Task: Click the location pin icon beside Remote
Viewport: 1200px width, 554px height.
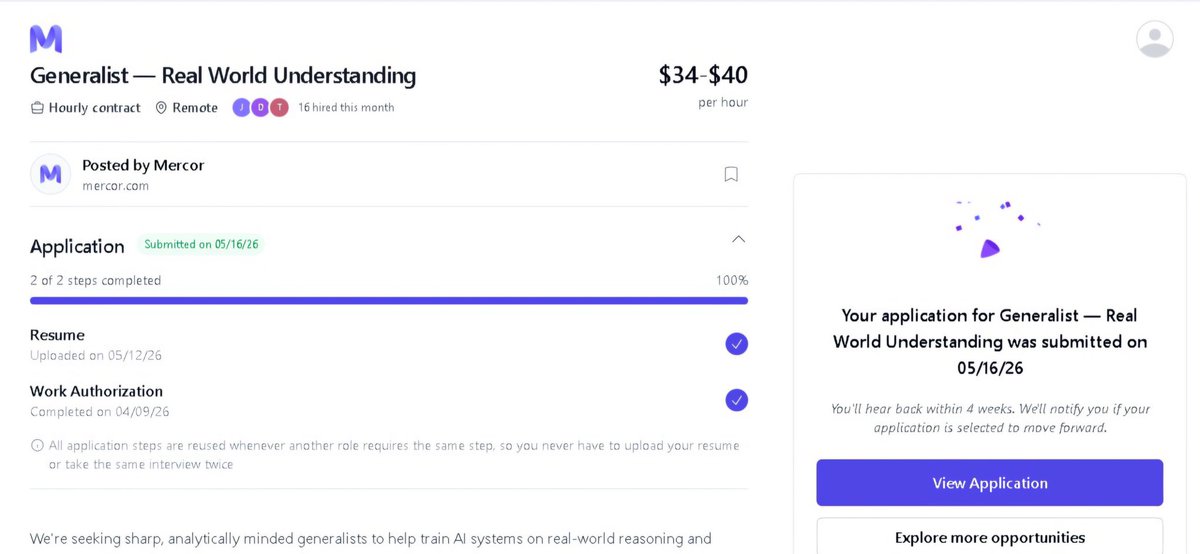Action: [161, 108]
